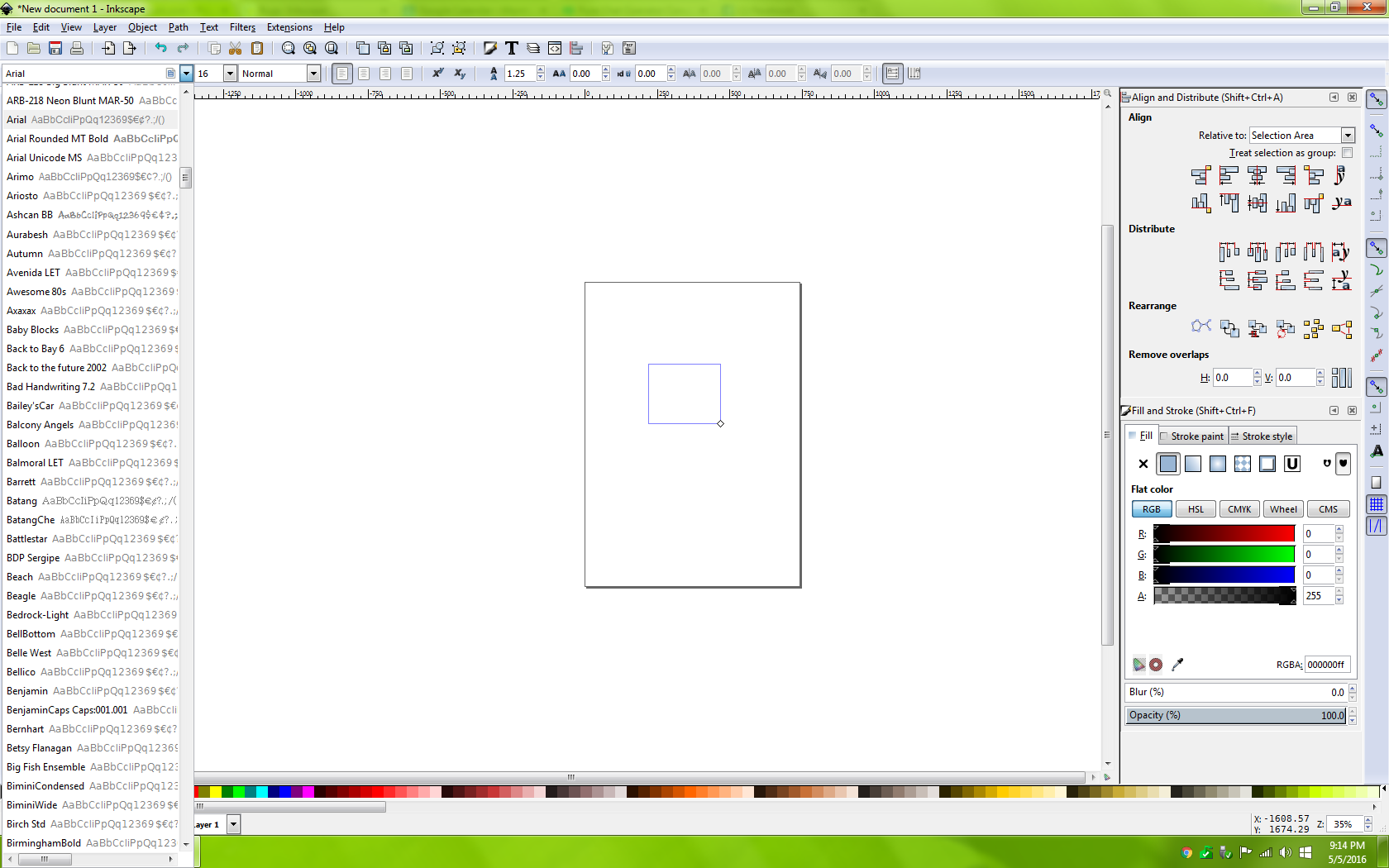Select the unknown paint type icon
Viewport: 1389px width, 868px height.
click(x=1292, y=464)
